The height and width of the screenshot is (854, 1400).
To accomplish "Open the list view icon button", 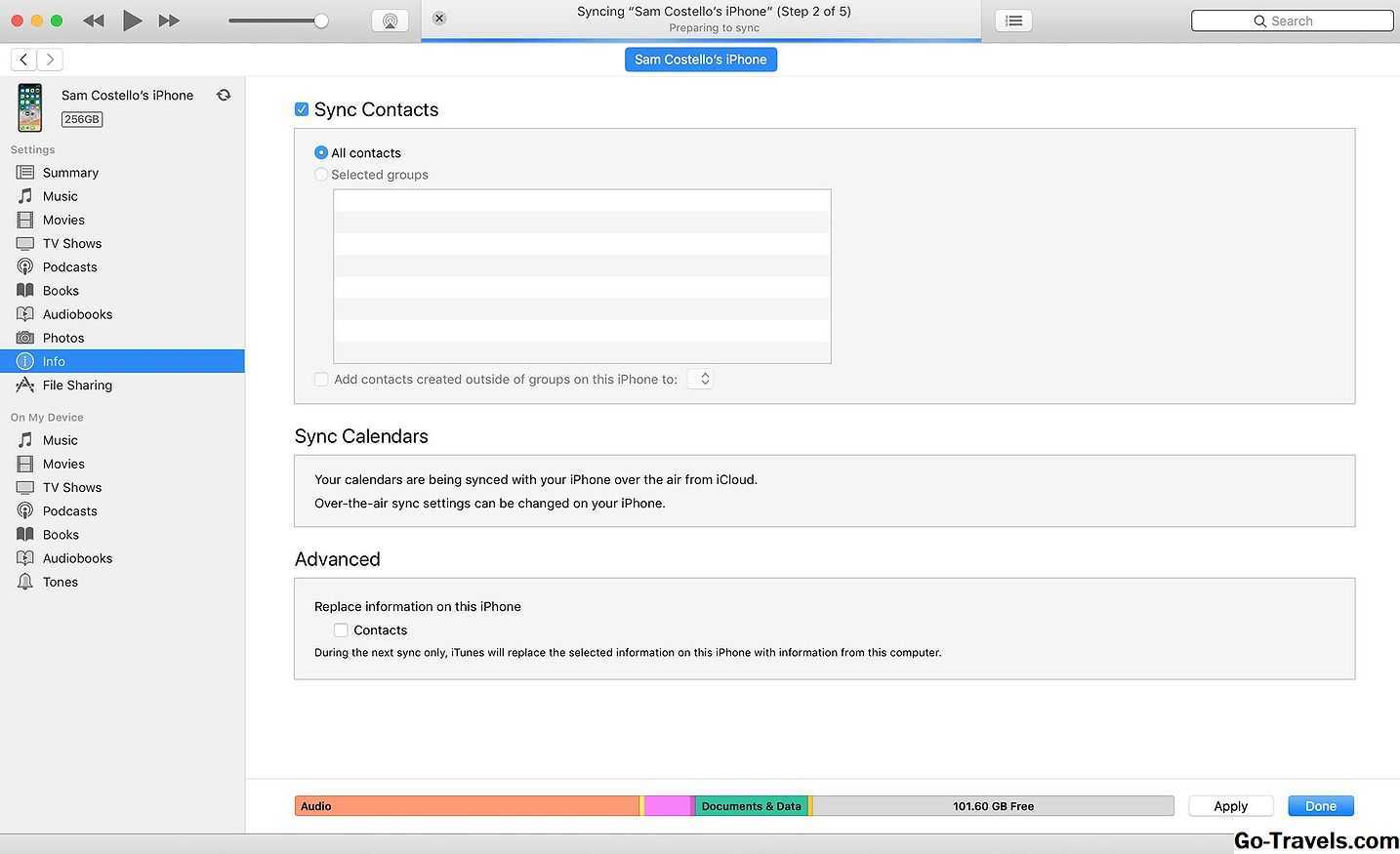I will [x=1013, y=20].
